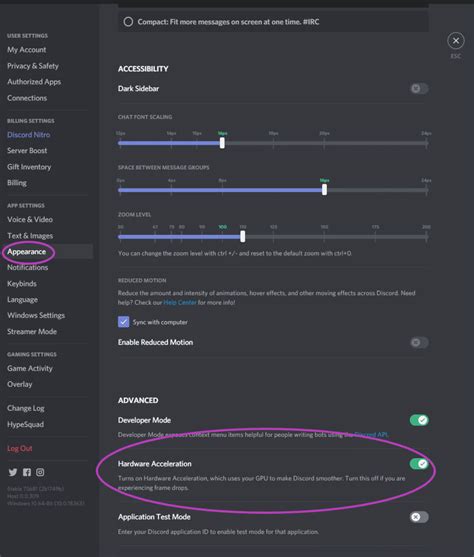Screen dimensions: 474x557
Task: Click the zoom level slider handle
Action: click(243, 236)
